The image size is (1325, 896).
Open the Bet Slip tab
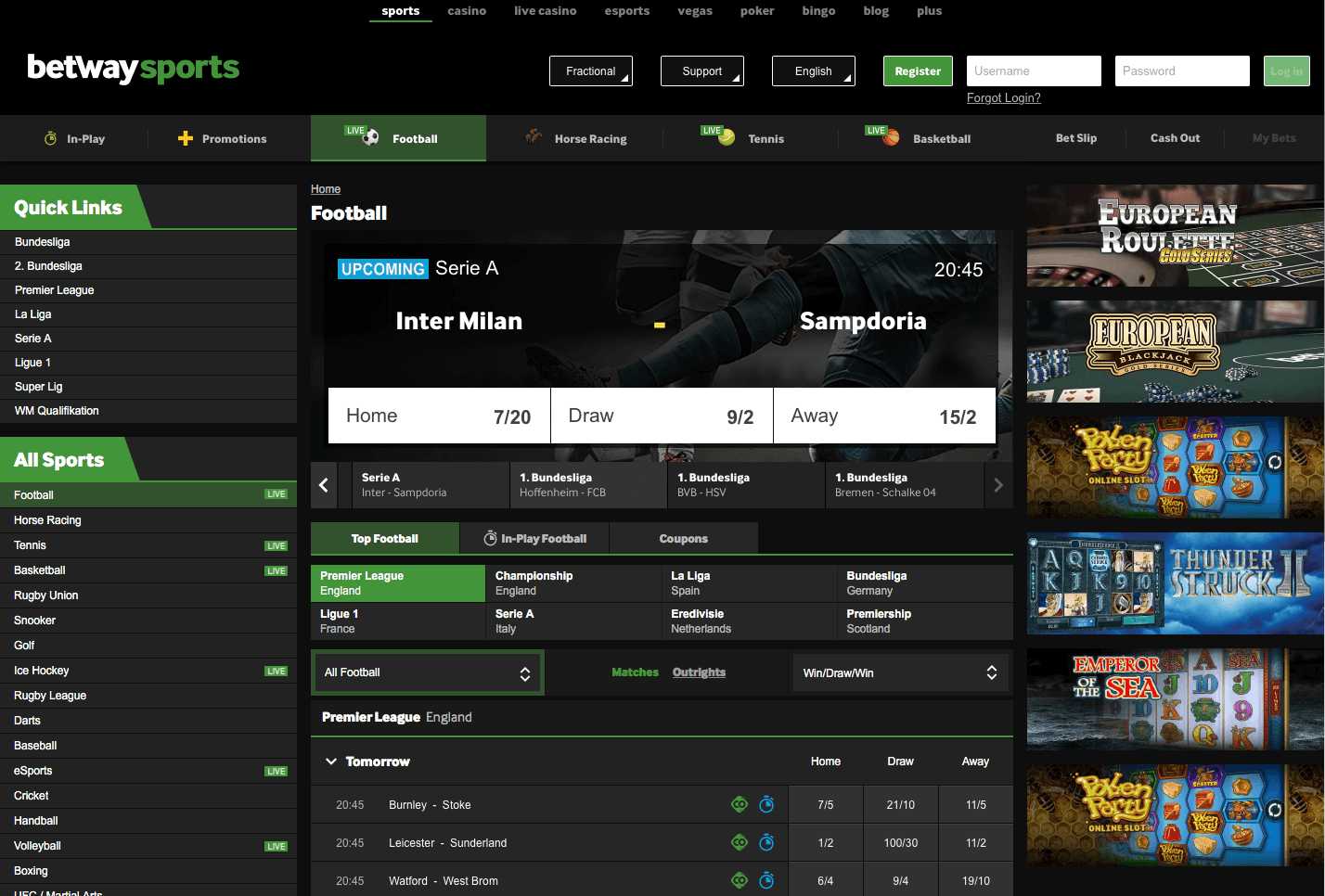[x=1076, y=138]
